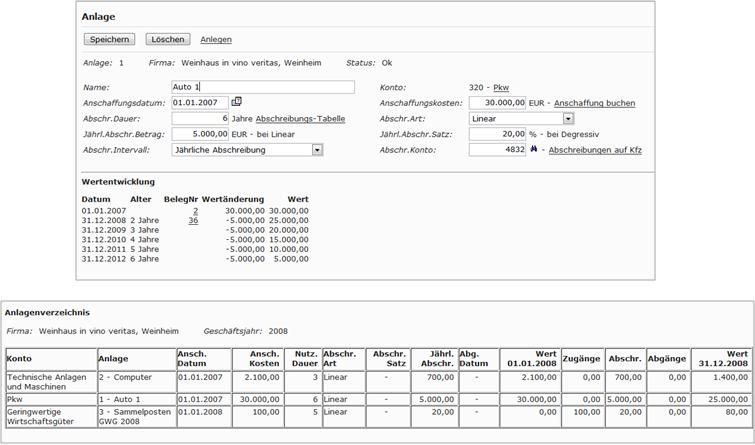755x445 pixels.
Task: Open the calendar icon beside Anschaffungsdatum
Action: [237, 102]
